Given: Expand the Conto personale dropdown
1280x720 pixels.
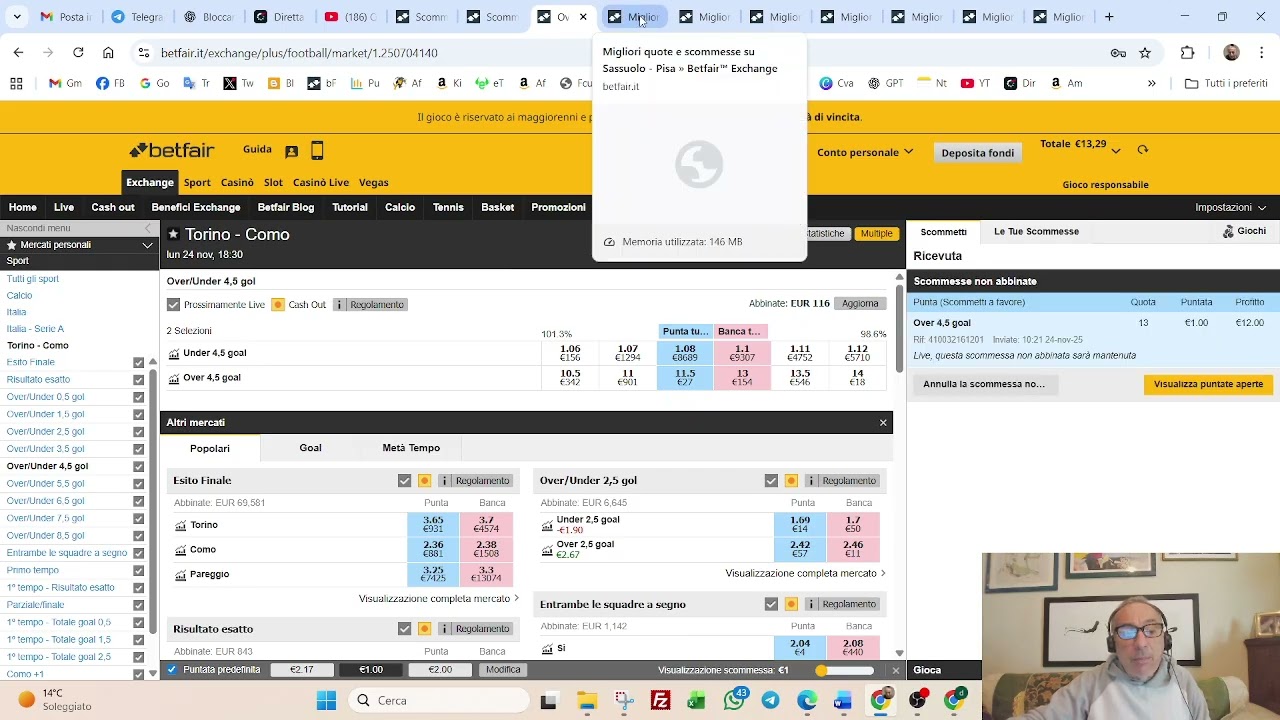Looking at the screenshot, I should [865, 152].
